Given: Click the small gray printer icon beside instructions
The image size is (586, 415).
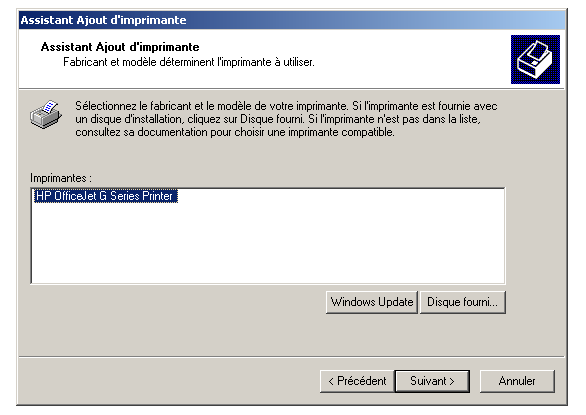Looking at the screenshot, I should click(46, 114).
